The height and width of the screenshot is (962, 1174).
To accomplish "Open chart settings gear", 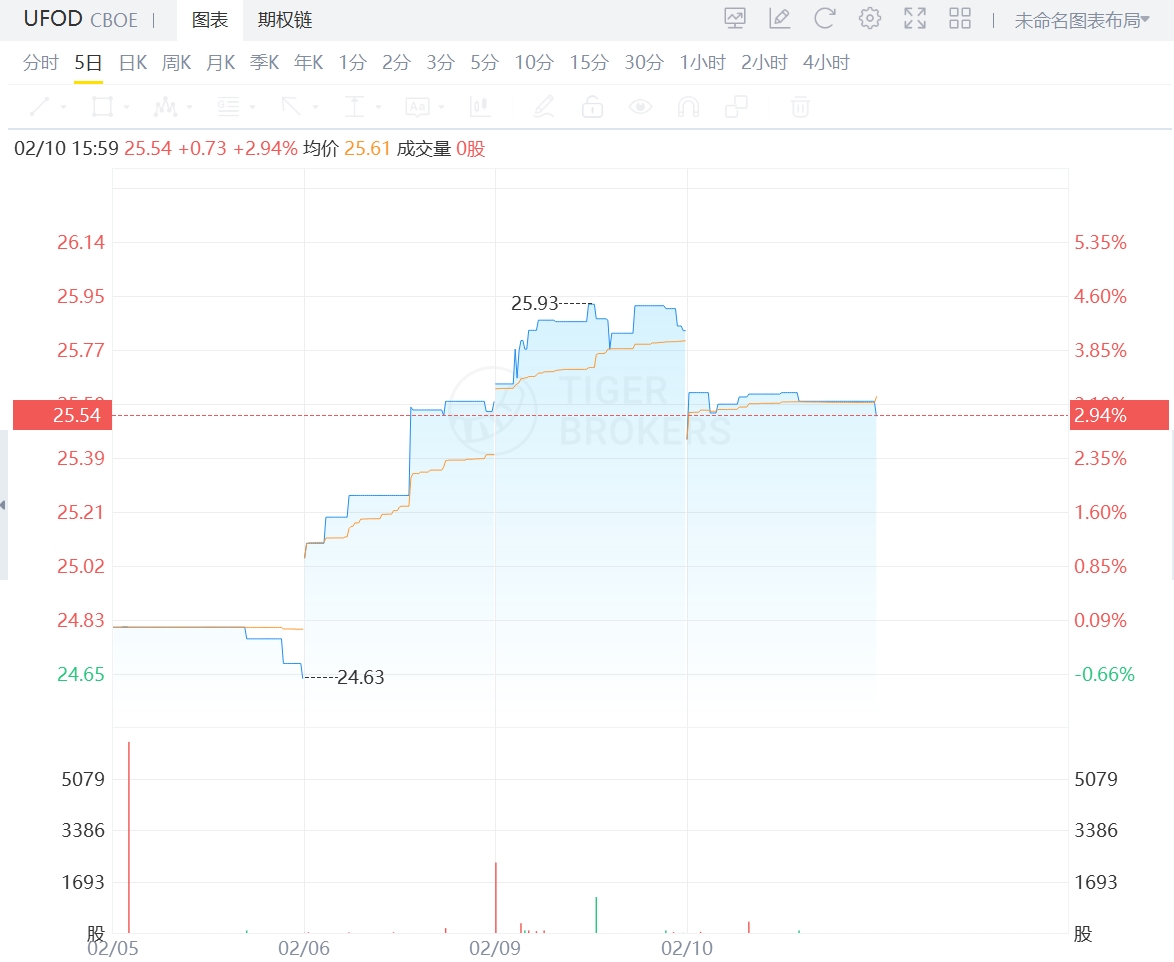I will click(x=869, y=18).
